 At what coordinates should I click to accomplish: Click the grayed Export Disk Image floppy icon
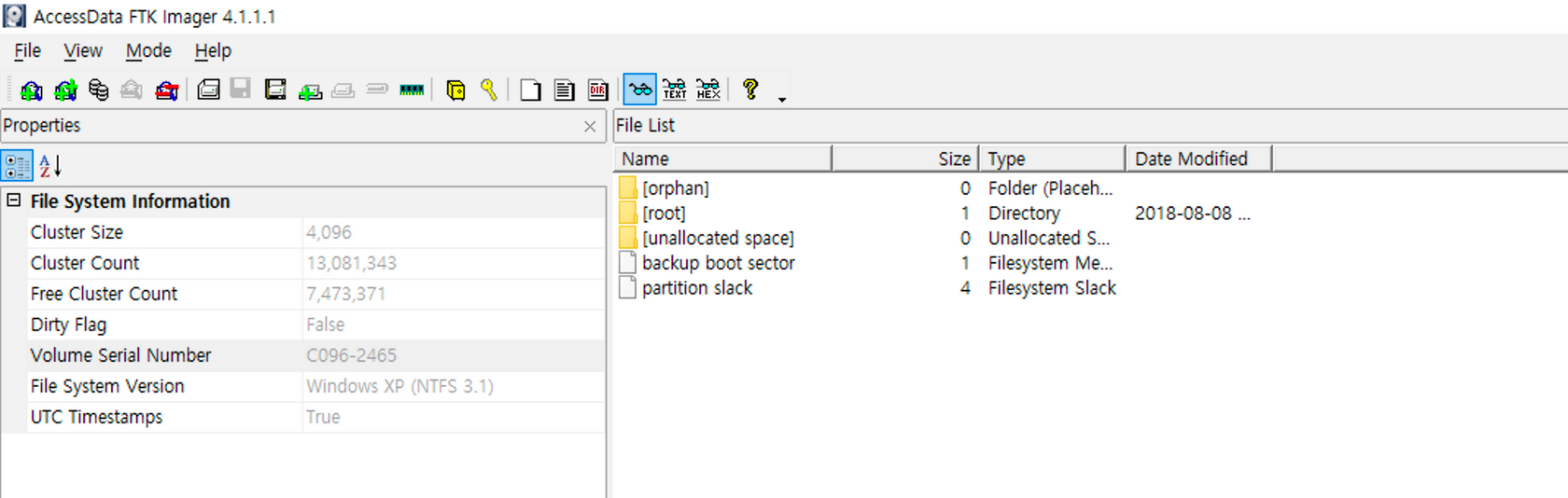pyautogui.click(x=241, y=90)
